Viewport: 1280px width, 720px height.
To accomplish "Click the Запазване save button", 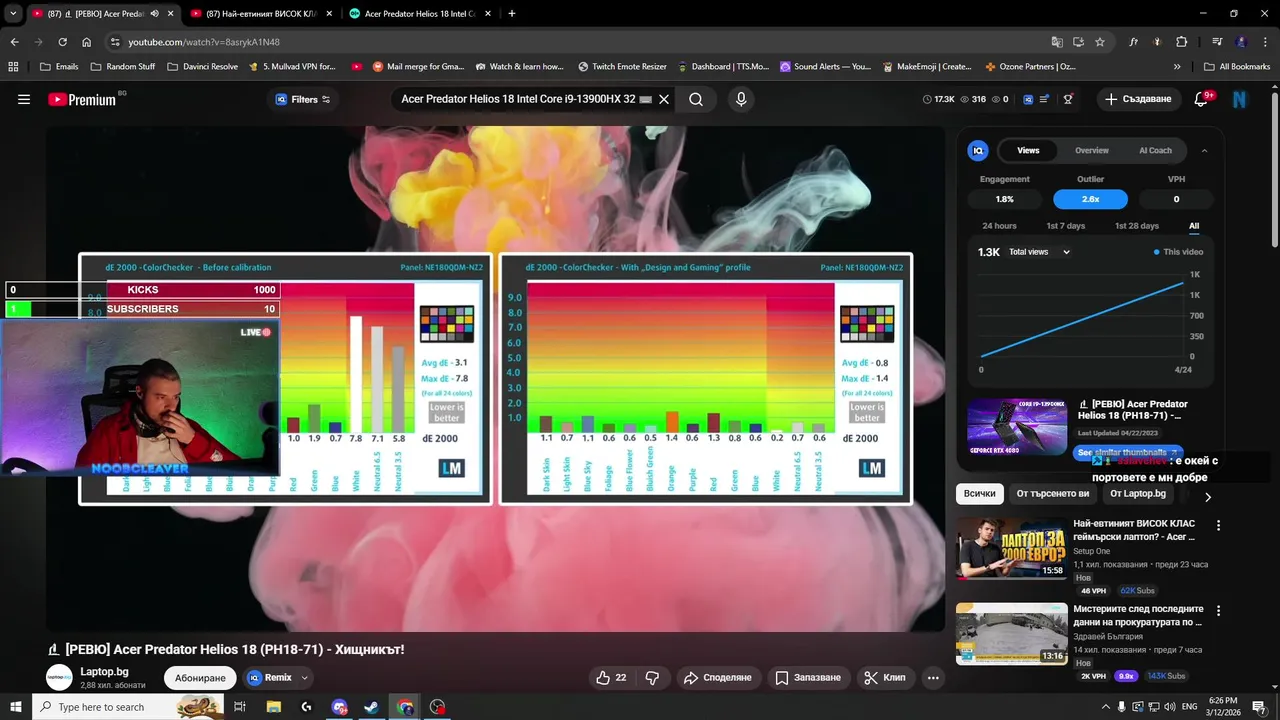I will pyautogui.click(x=808, y=677).
